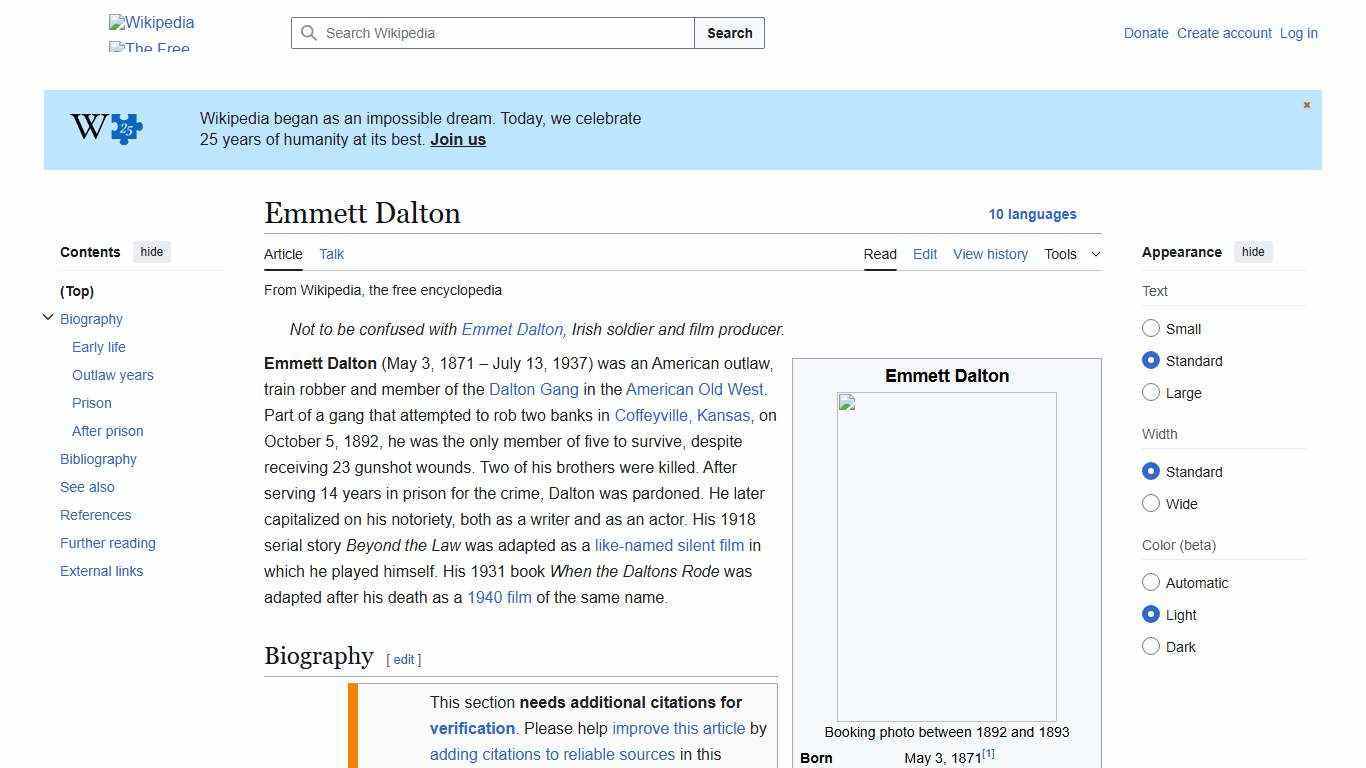This screenshot has width=1366, height=768.
Task: Click the Wikipedia 25th anniversary puzzle logo
Action: pyautogui.click(x=105, y=128)
